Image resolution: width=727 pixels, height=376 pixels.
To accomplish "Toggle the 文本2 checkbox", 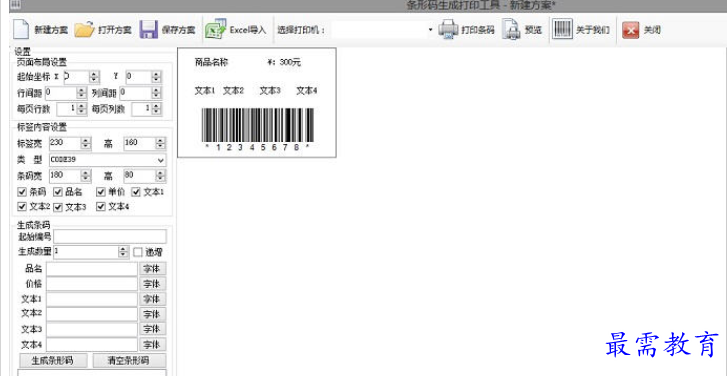I will (21, 207).
